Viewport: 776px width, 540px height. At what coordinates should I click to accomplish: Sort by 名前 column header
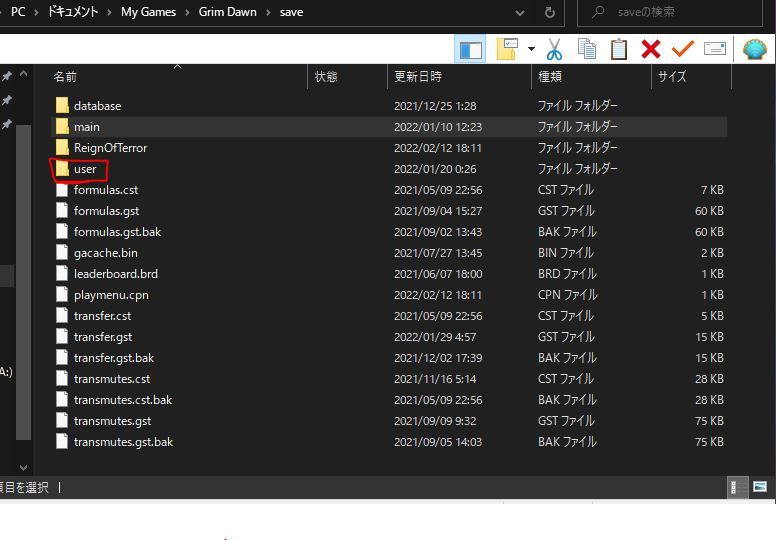tap(65, 77)
